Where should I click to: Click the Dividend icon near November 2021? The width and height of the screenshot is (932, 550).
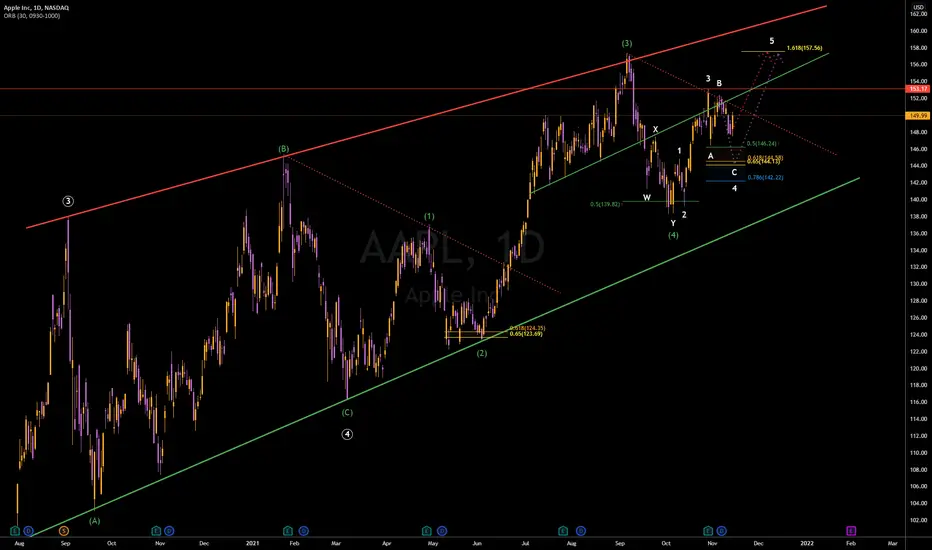[x=721, y=530]
